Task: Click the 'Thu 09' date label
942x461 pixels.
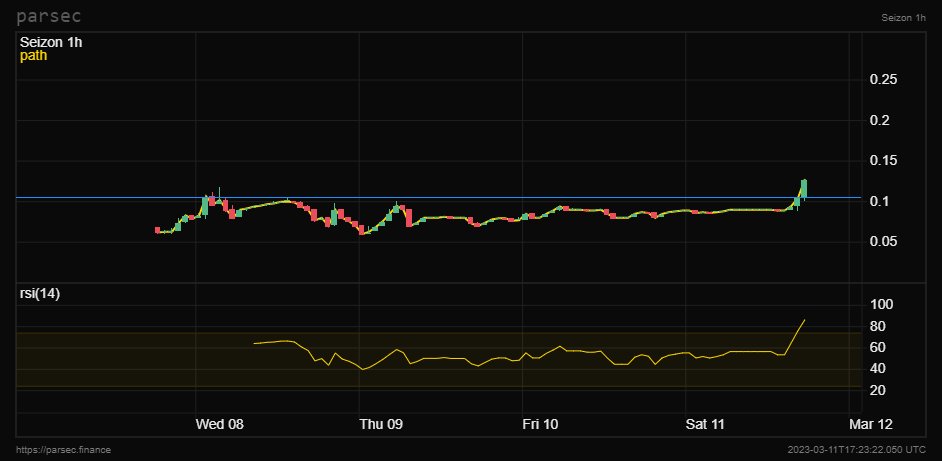Action: (381, 424)
